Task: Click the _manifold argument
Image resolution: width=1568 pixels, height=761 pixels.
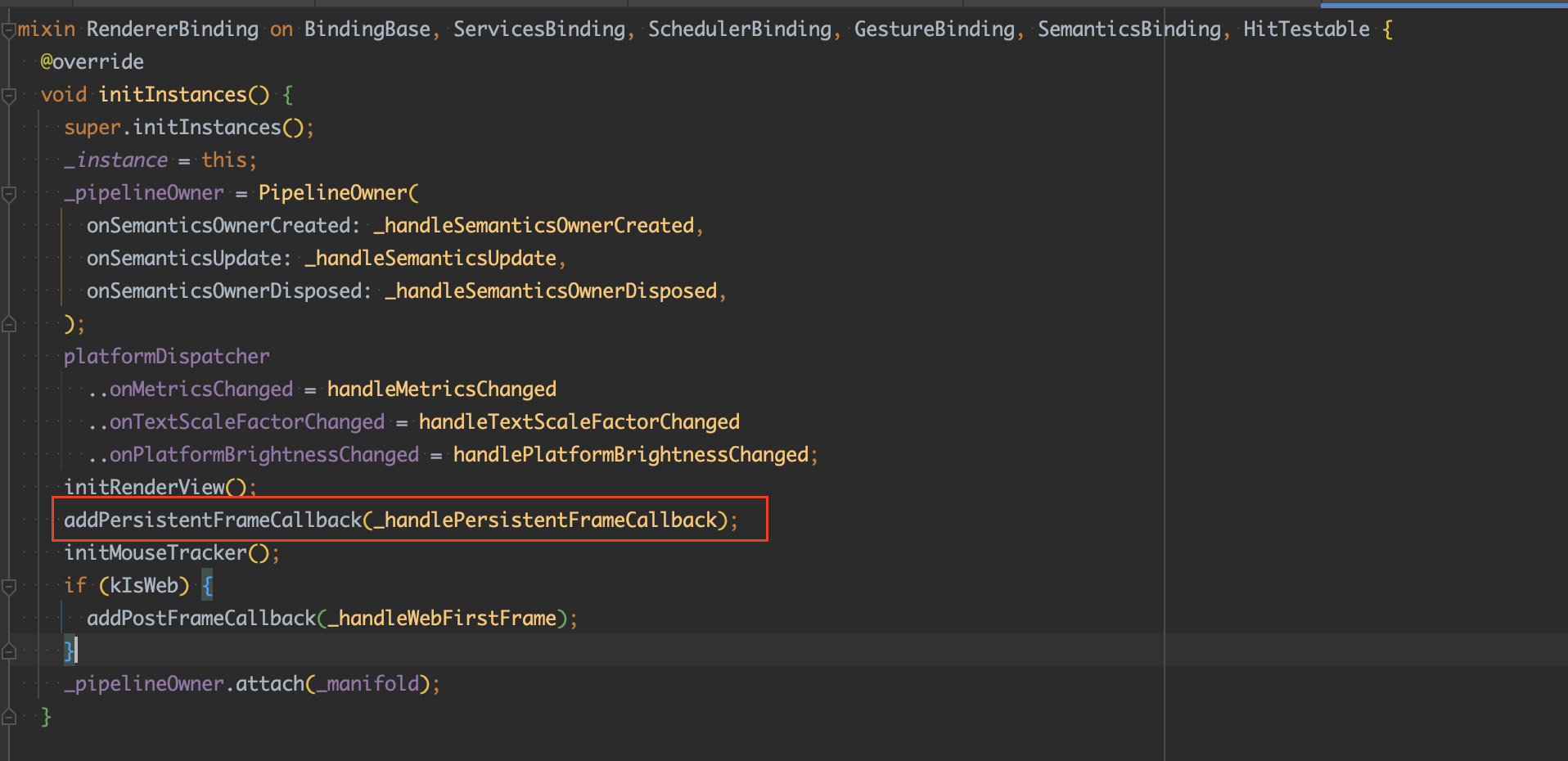Action: point(367,684)
